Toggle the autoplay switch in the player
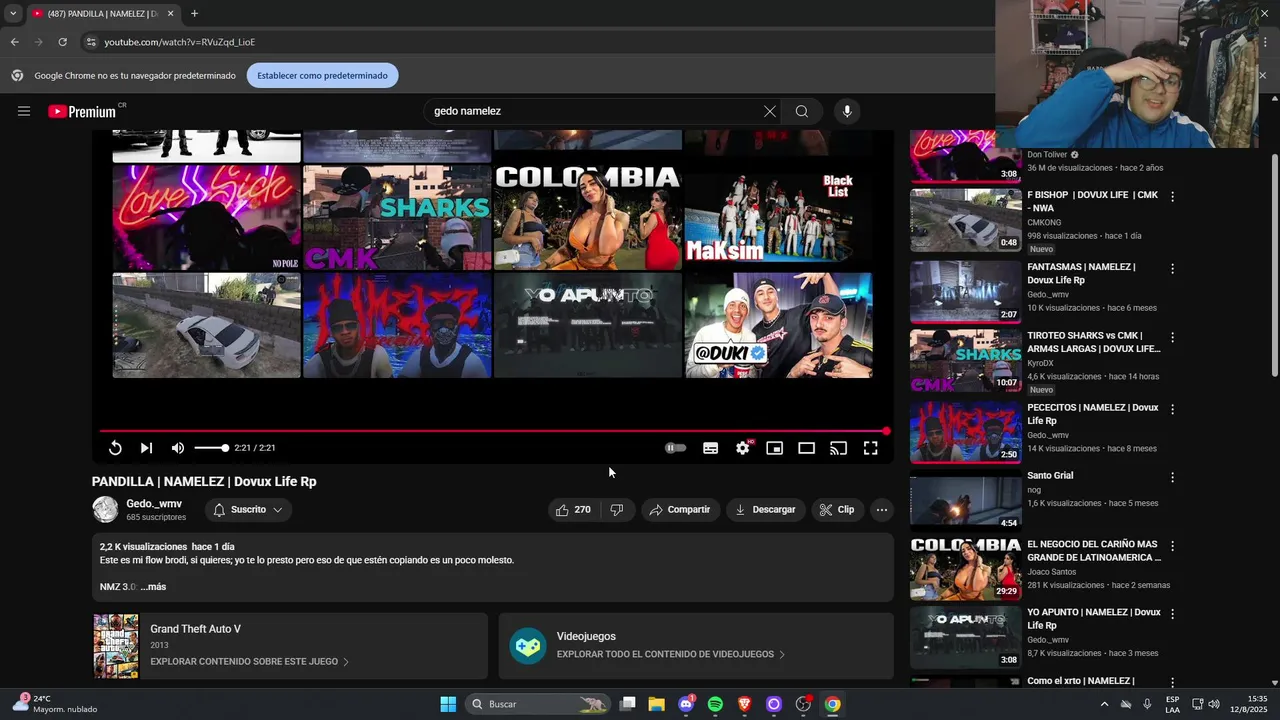The width and height of the screenshot is (1280, 720). [676, 448]
